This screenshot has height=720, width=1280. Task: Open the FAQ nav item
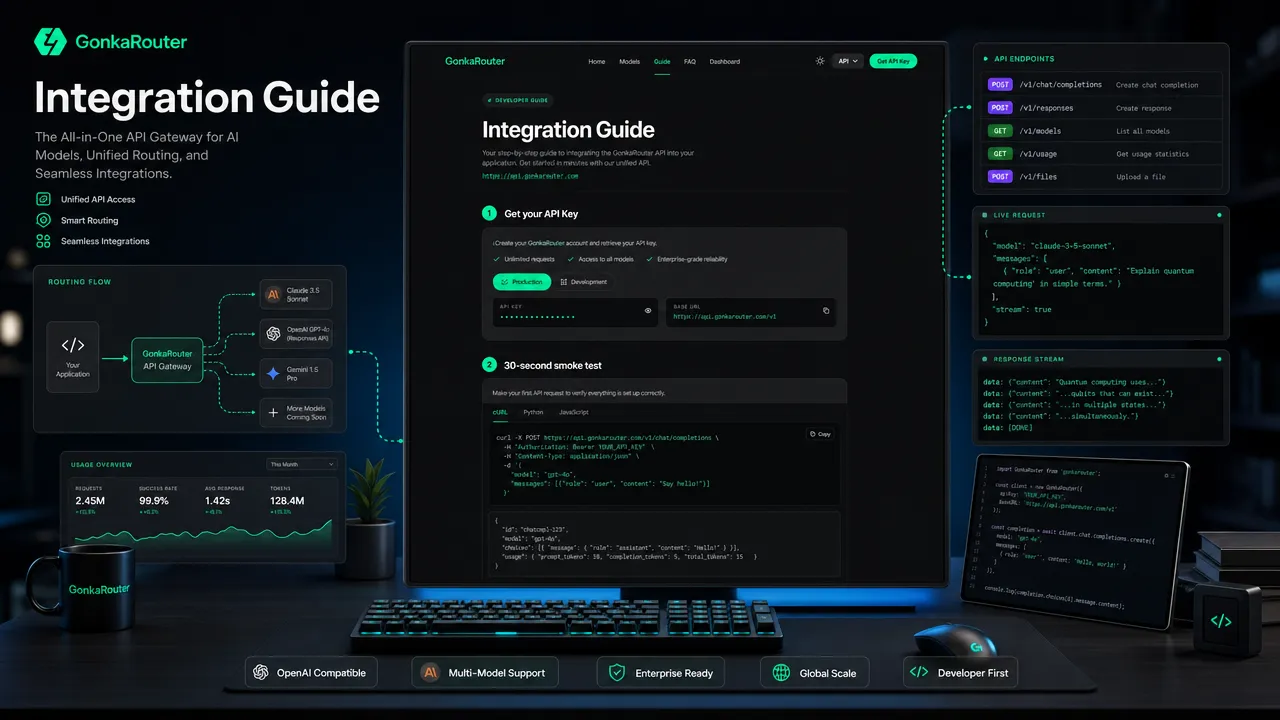[x=690, y=62]
